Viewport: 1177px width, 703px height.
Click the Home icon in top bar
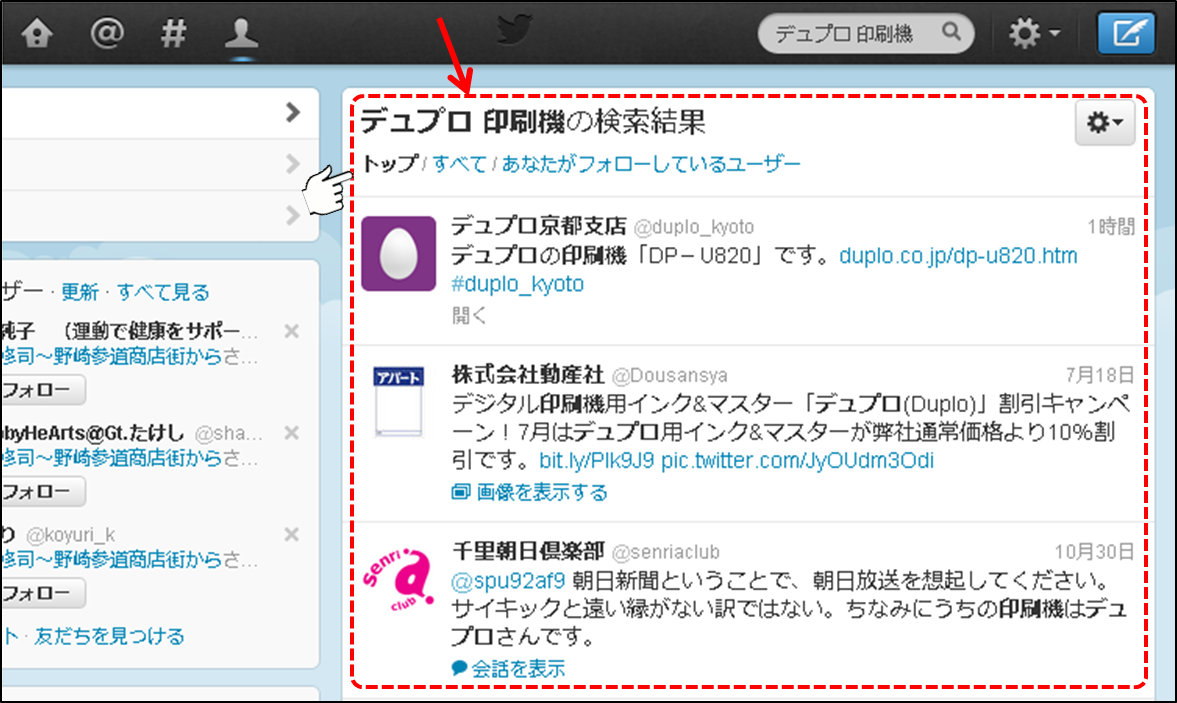[x=37, y=34]
